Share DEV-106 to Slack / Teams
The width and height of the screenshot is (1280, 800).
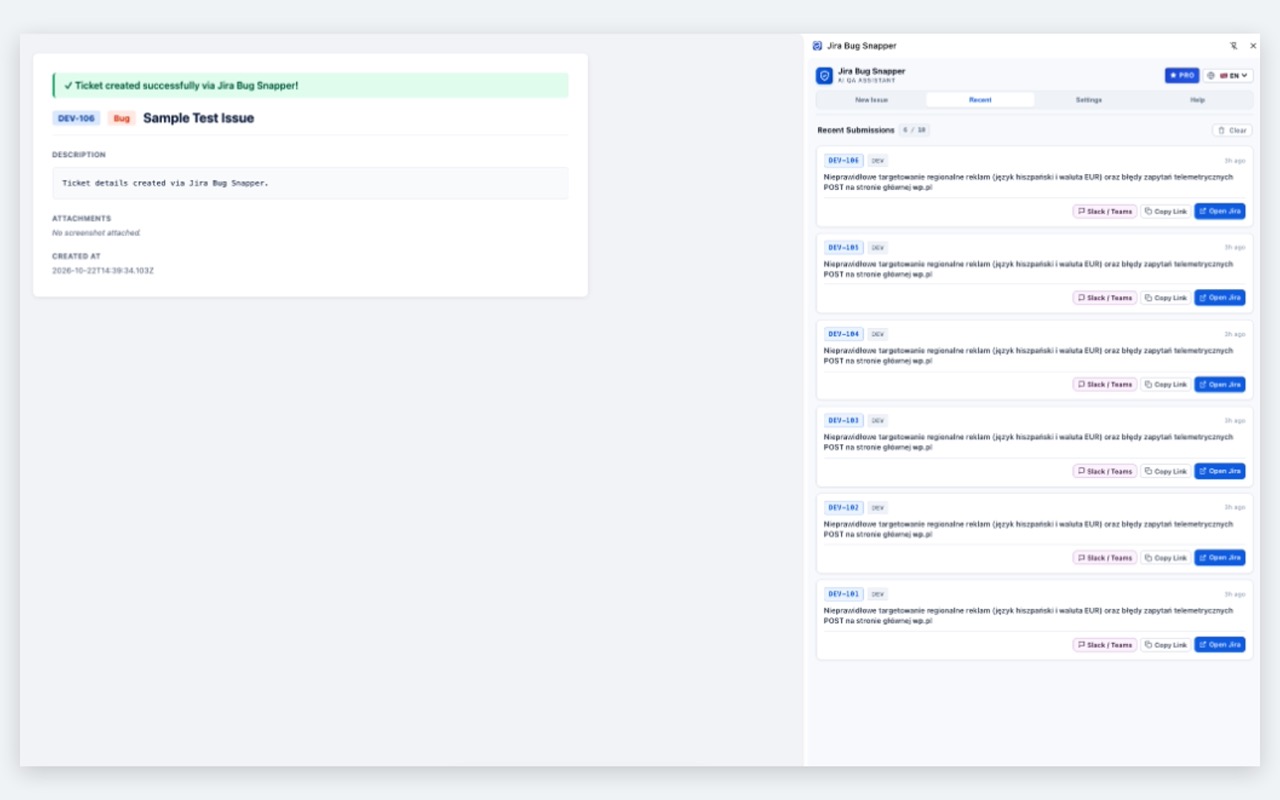(x=1105, y=211)
